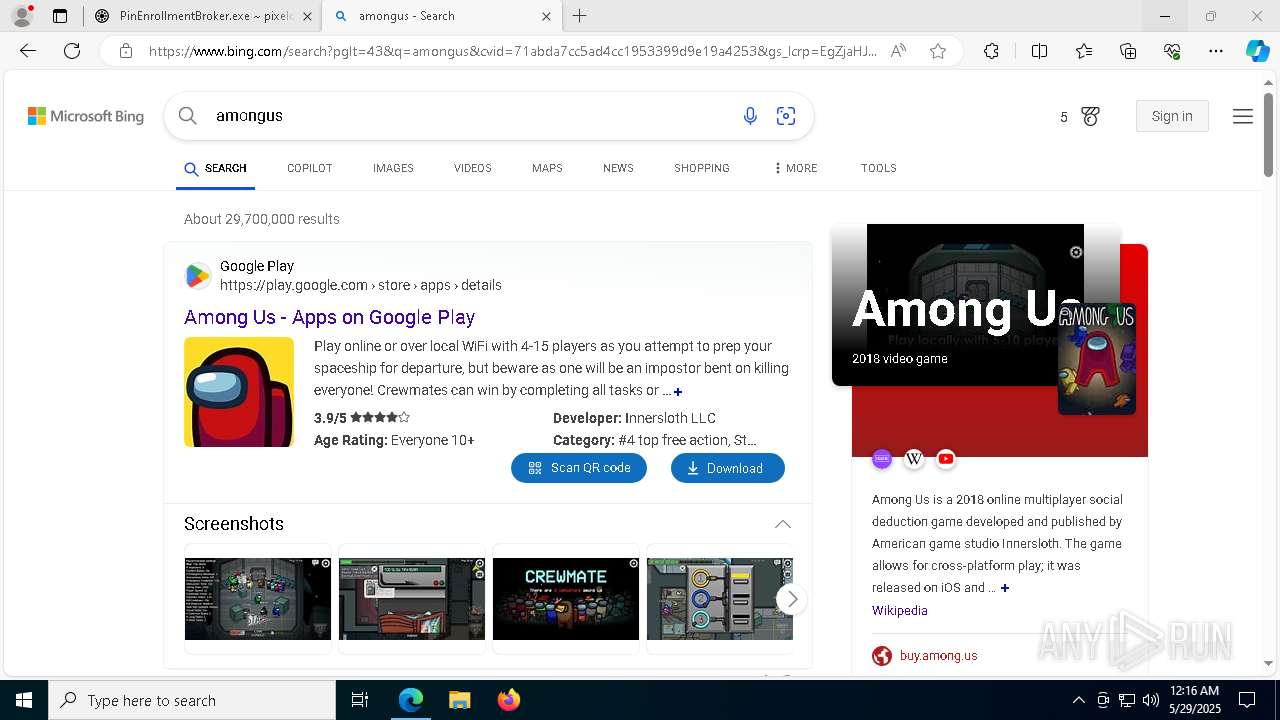Add page to favorites star

[x=938, y=51]
